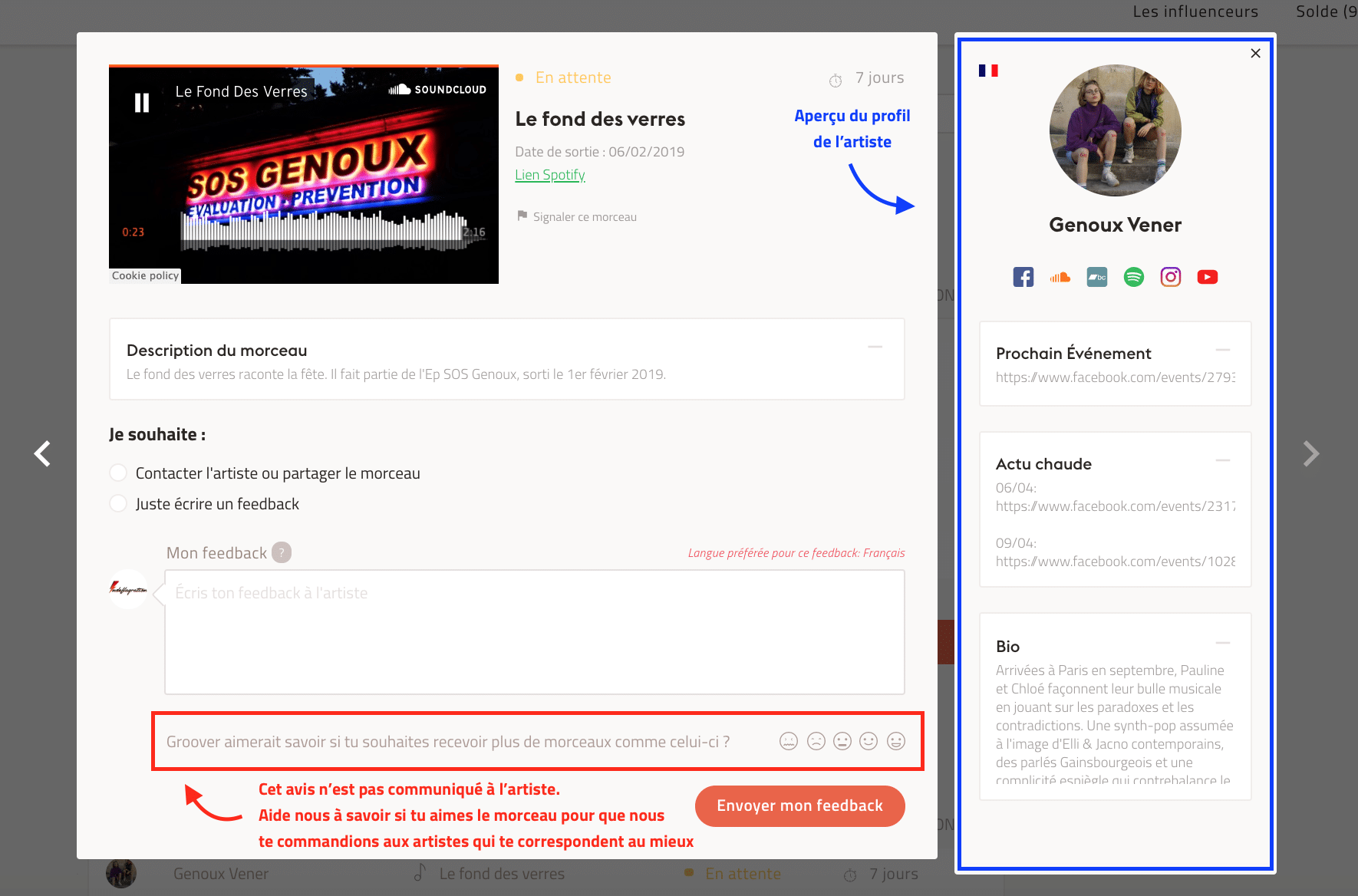Collapse the Description du morceau section

pos(875,348)
